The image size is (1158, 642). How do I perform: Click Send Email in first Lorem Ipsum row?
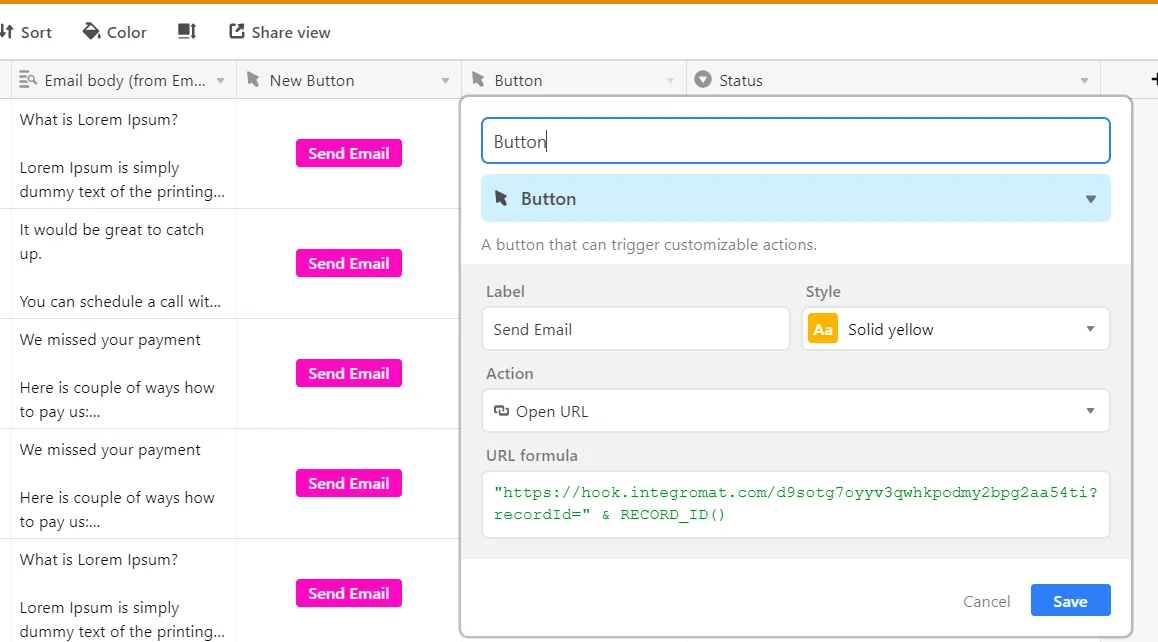tap(349, 153)
